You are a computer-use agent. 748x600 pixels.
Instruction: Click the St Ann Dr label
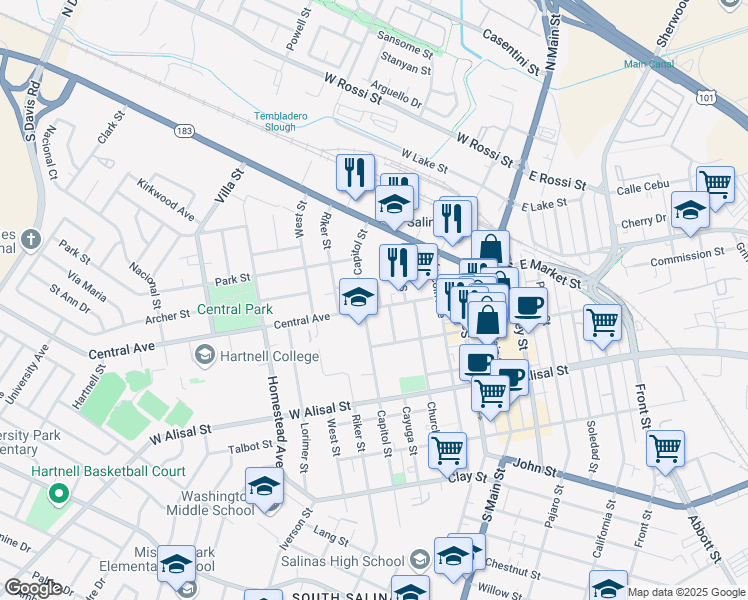click(70, 299)
